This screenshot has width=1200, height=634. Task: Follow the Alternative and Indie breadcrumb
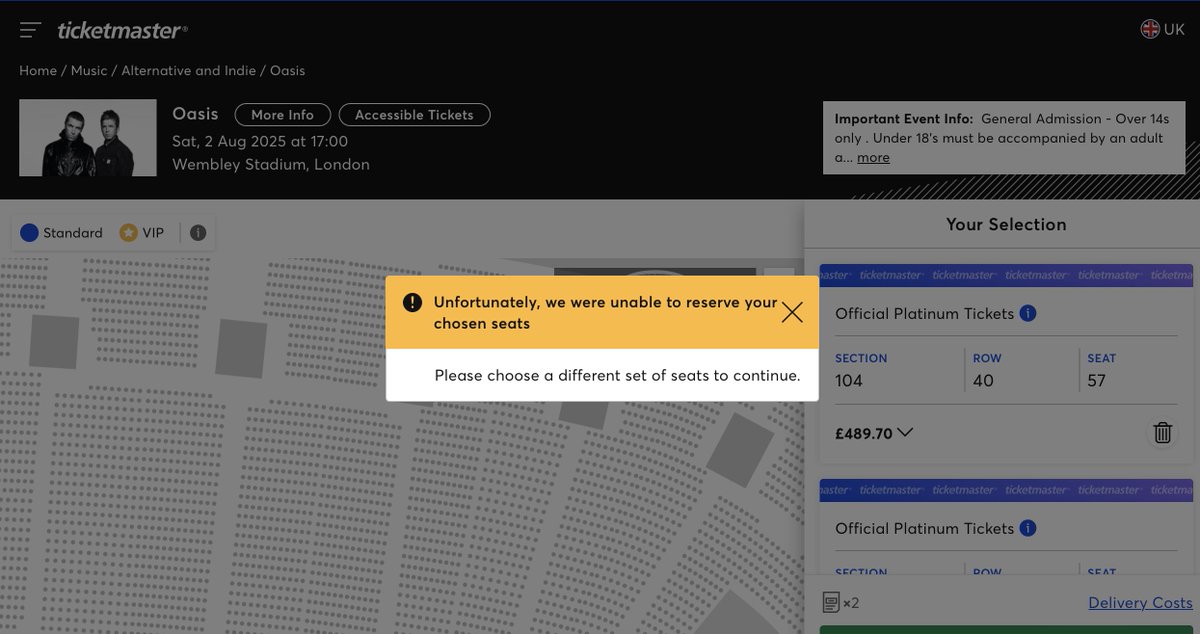click(x=188, y=71)
